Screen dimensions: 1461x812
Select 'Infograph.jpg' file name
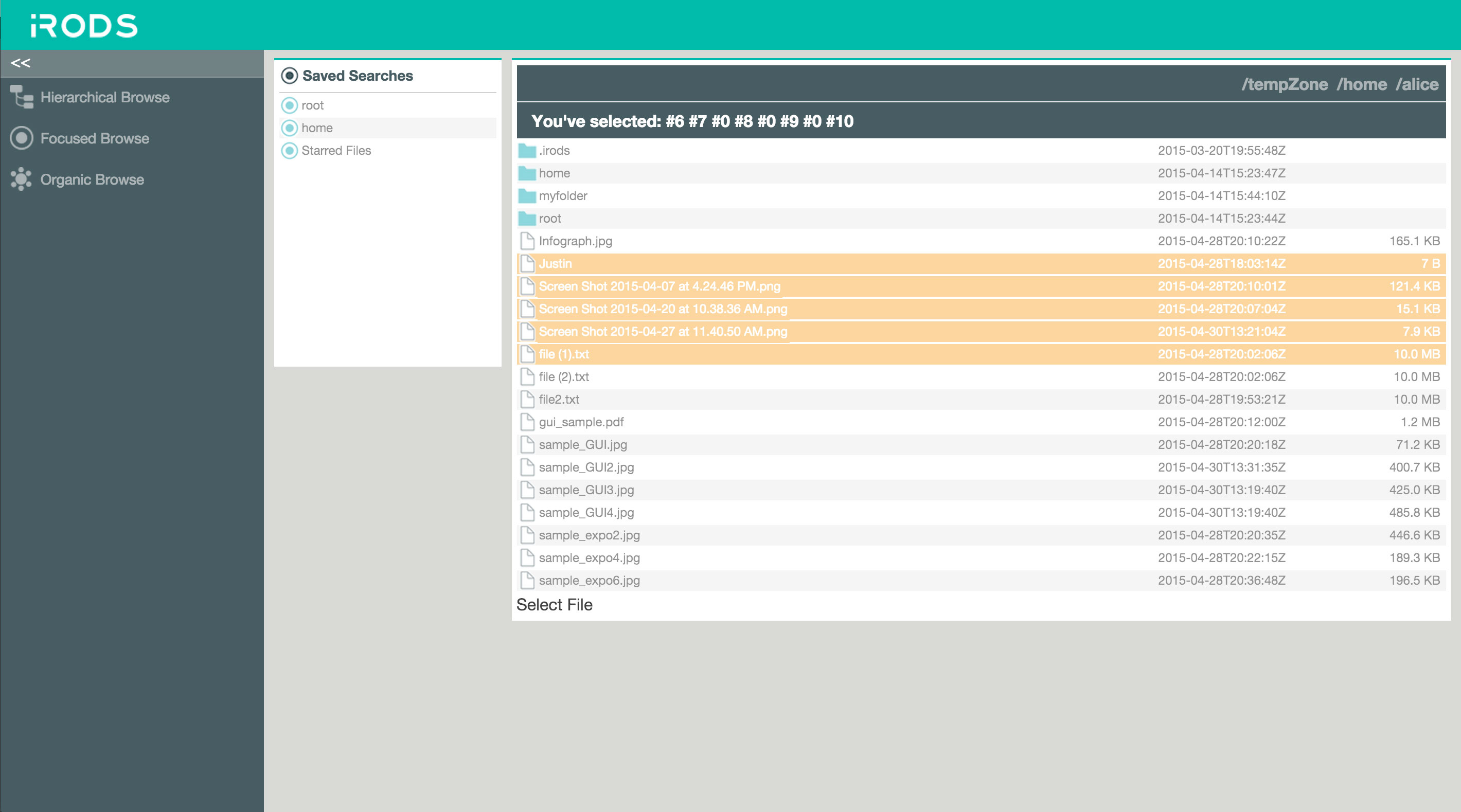pos(575,242)
